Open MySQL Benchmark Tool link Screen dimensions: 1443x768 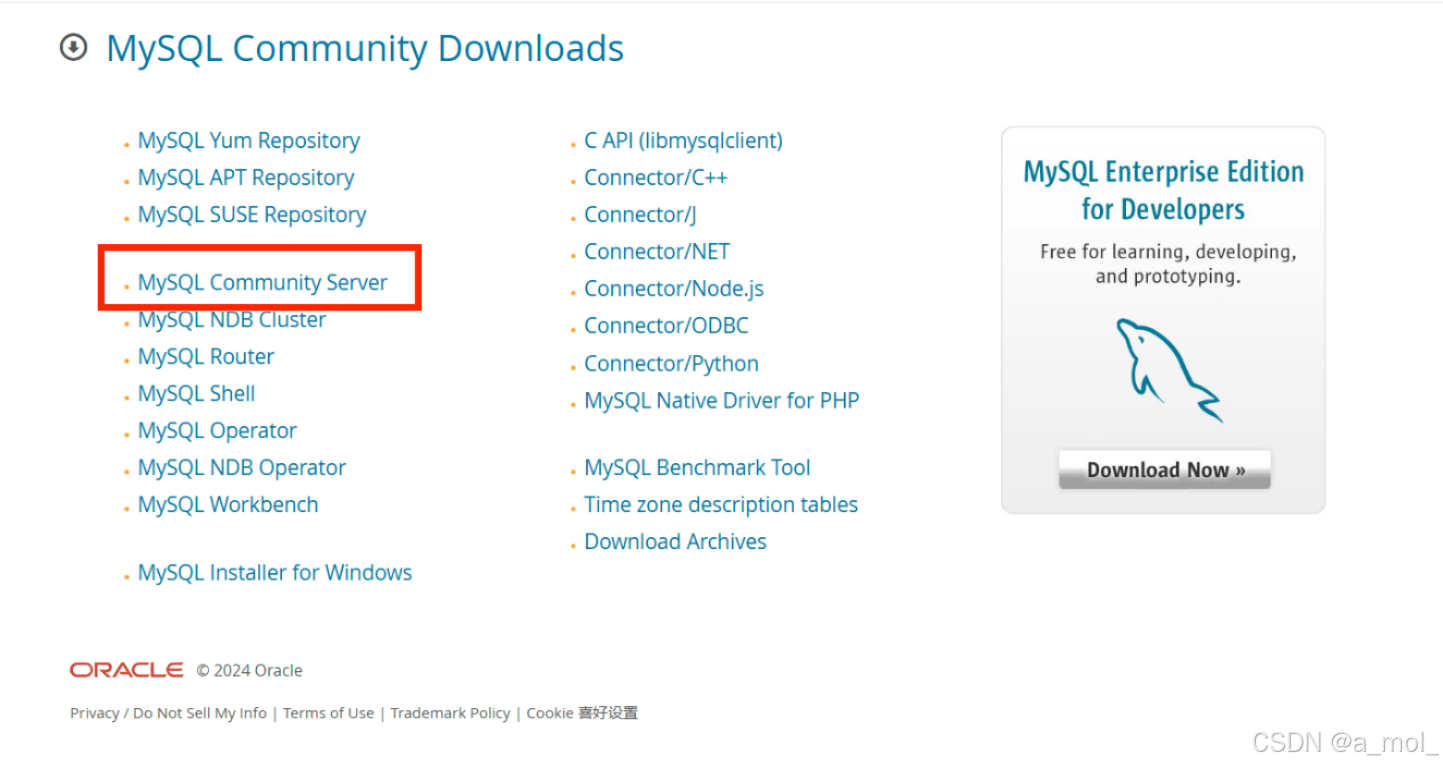click(697, 468)
